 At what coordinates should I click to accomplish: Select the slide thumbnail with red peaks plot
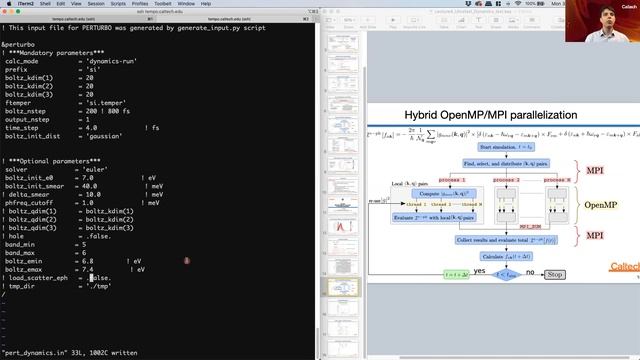click(343, 226)
